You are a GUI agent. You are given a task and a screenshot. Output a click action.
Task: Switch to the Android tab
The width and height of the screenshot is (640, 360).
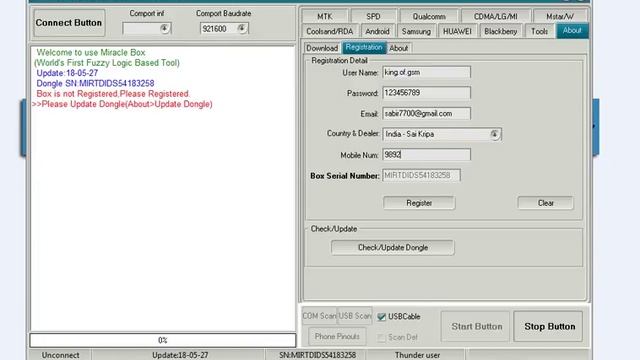point(377,31)
